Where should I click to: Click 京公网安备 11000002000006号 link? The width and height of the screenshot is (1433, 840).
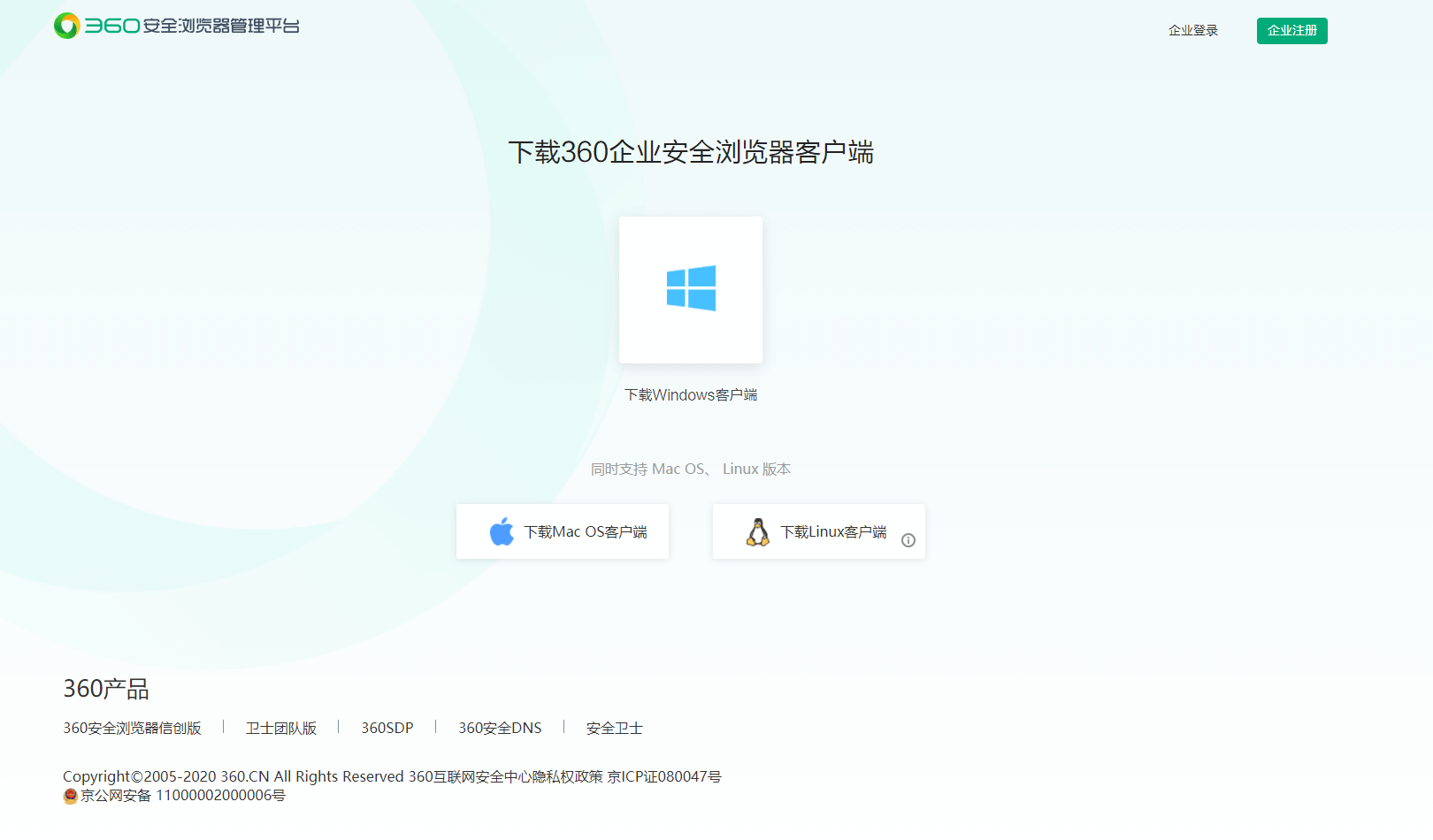(183, 796)
